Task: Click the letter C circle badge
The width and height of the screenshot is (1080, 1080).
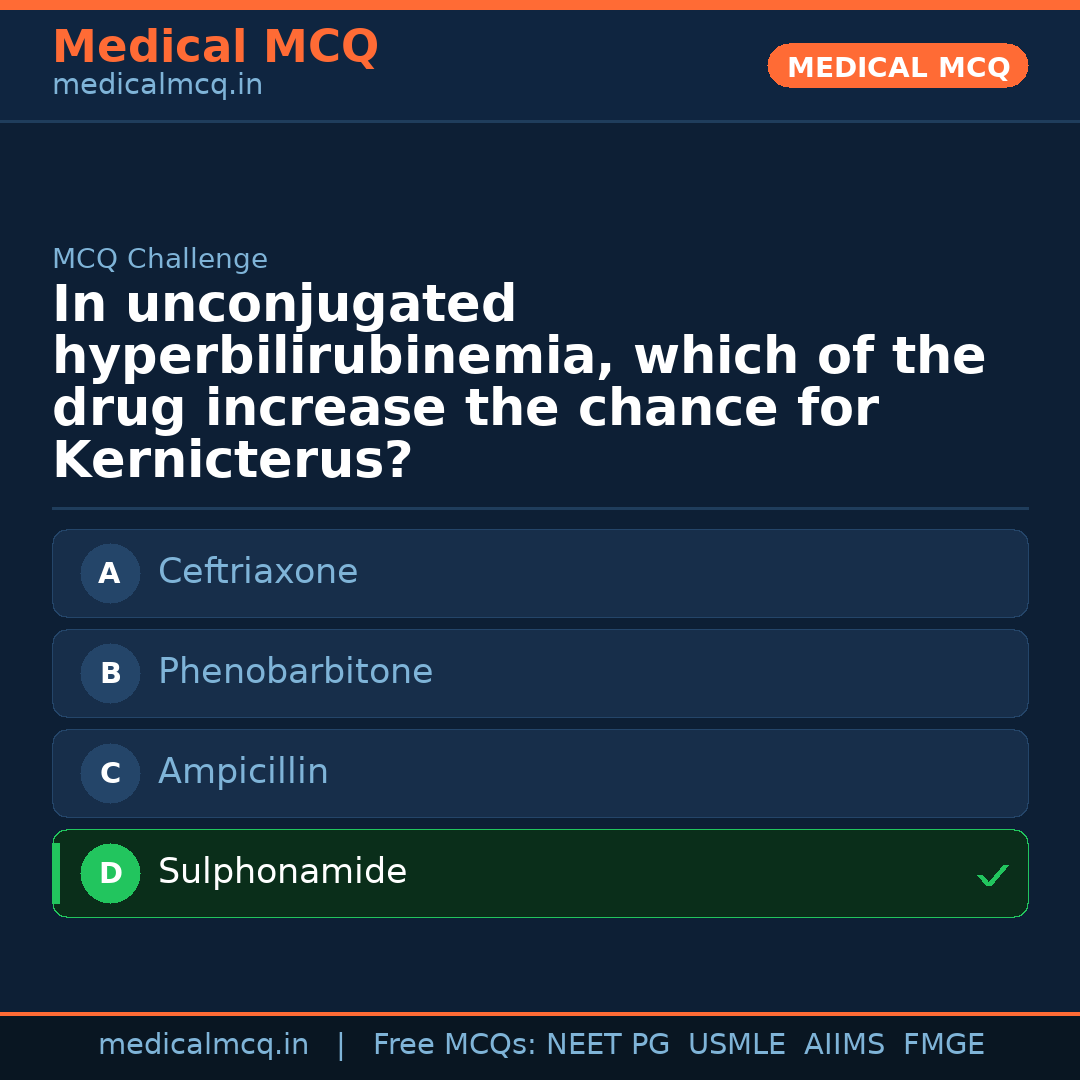Action: pos(110,774)
